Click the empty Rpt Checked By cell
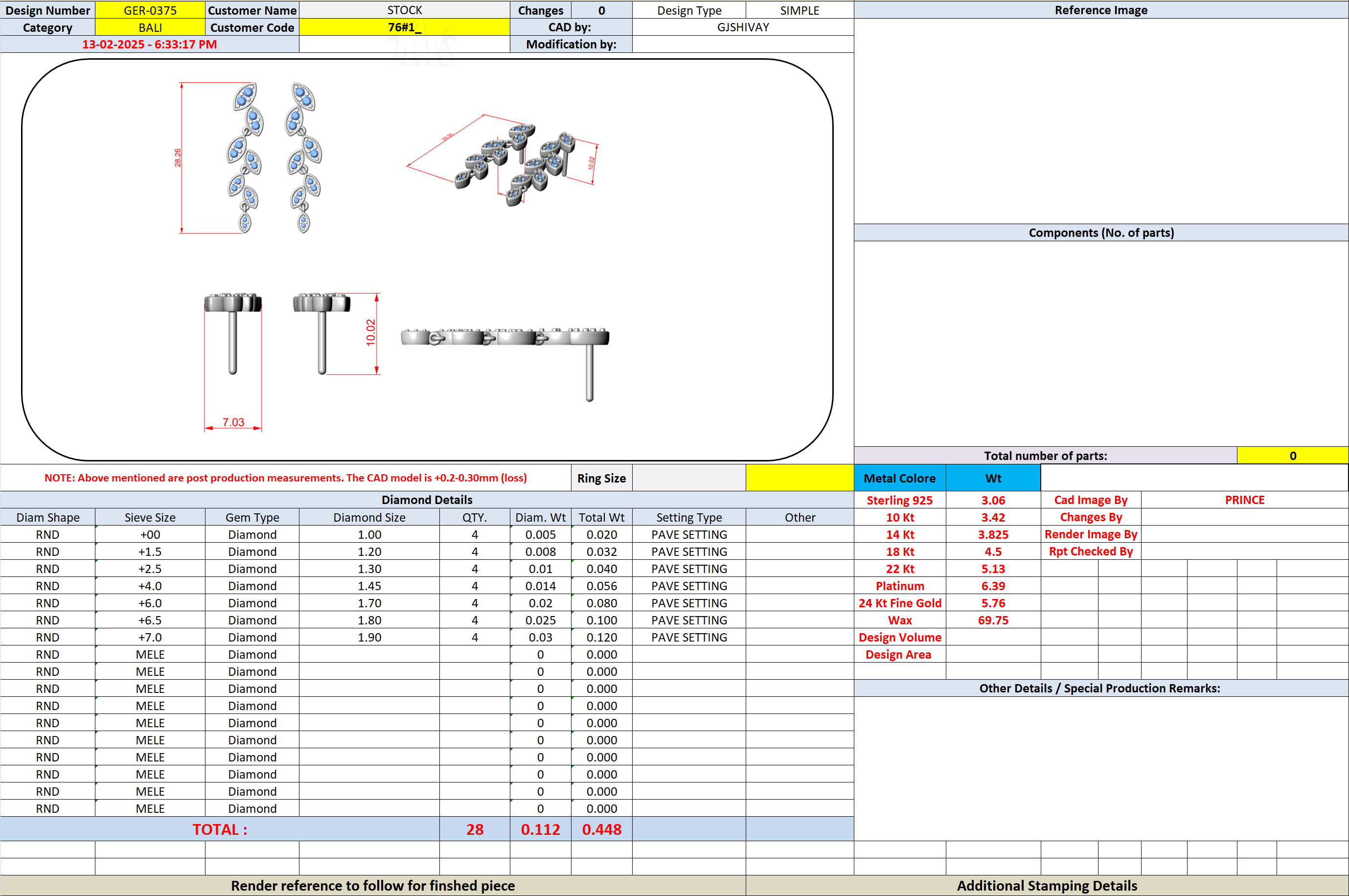This screenshot has width=1349, height=896. [1244, 551]
